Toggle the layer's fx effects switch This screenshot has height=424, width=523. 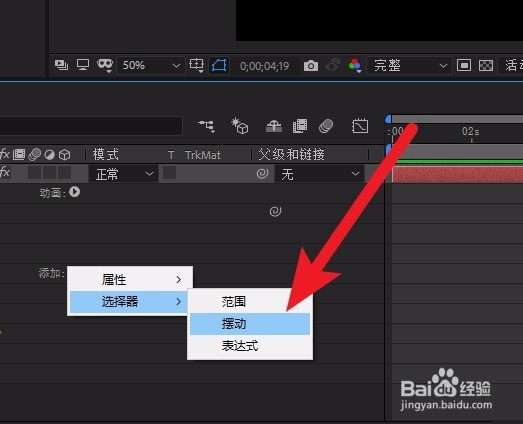tap(5, 173)
